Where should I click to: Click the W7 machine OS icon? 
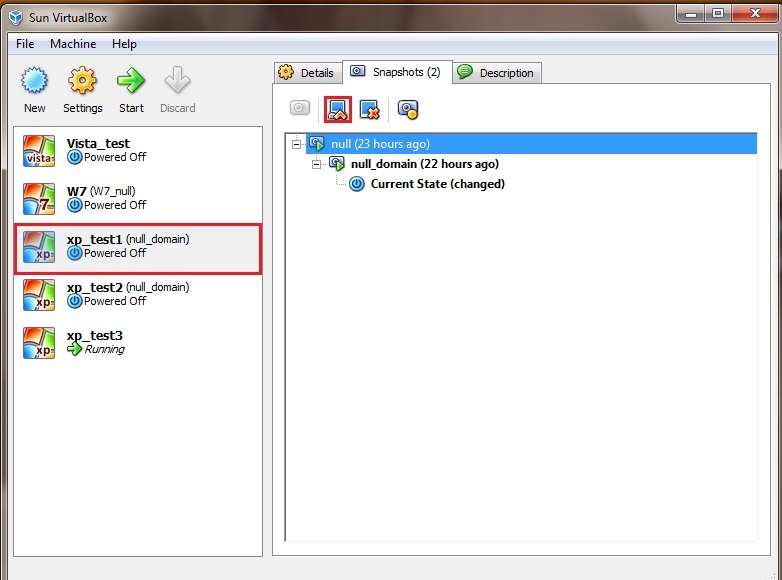pos(39,198)
